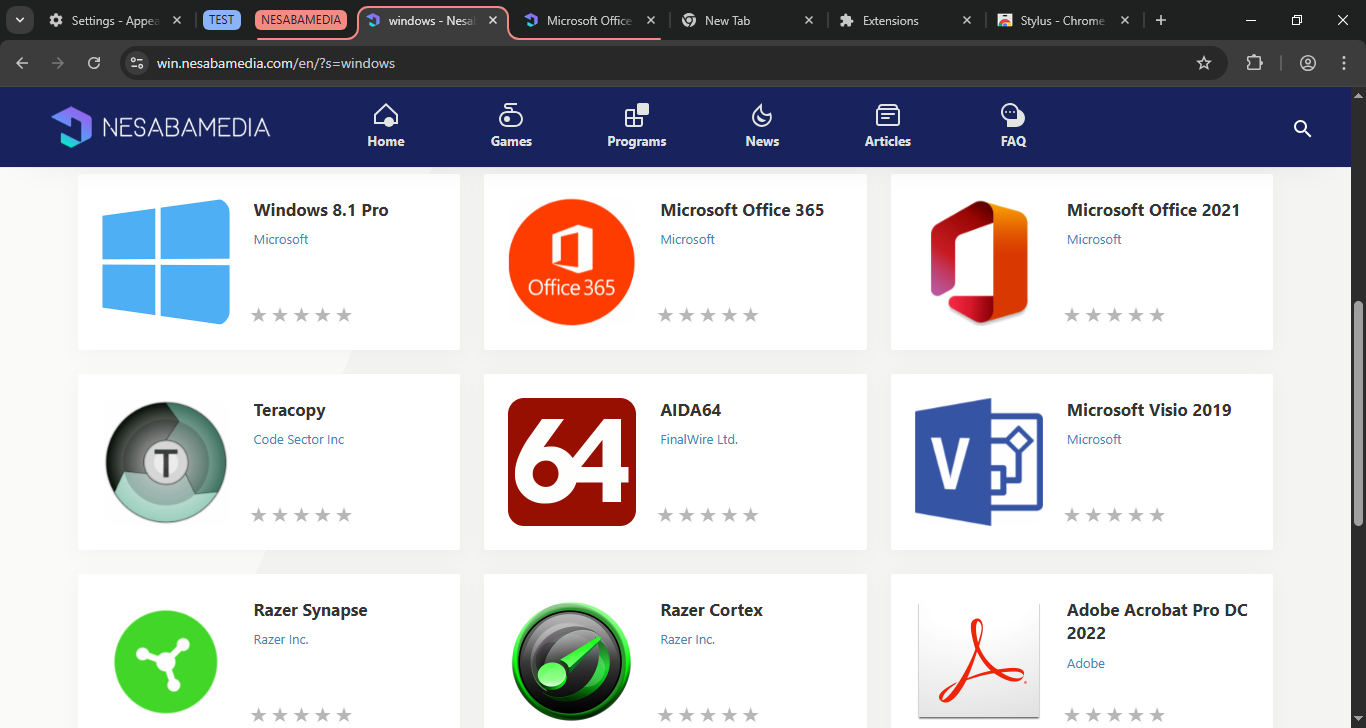Click the address bar URL field
Viewport: 1366px width, 728px height.
(x=660, y=63)
